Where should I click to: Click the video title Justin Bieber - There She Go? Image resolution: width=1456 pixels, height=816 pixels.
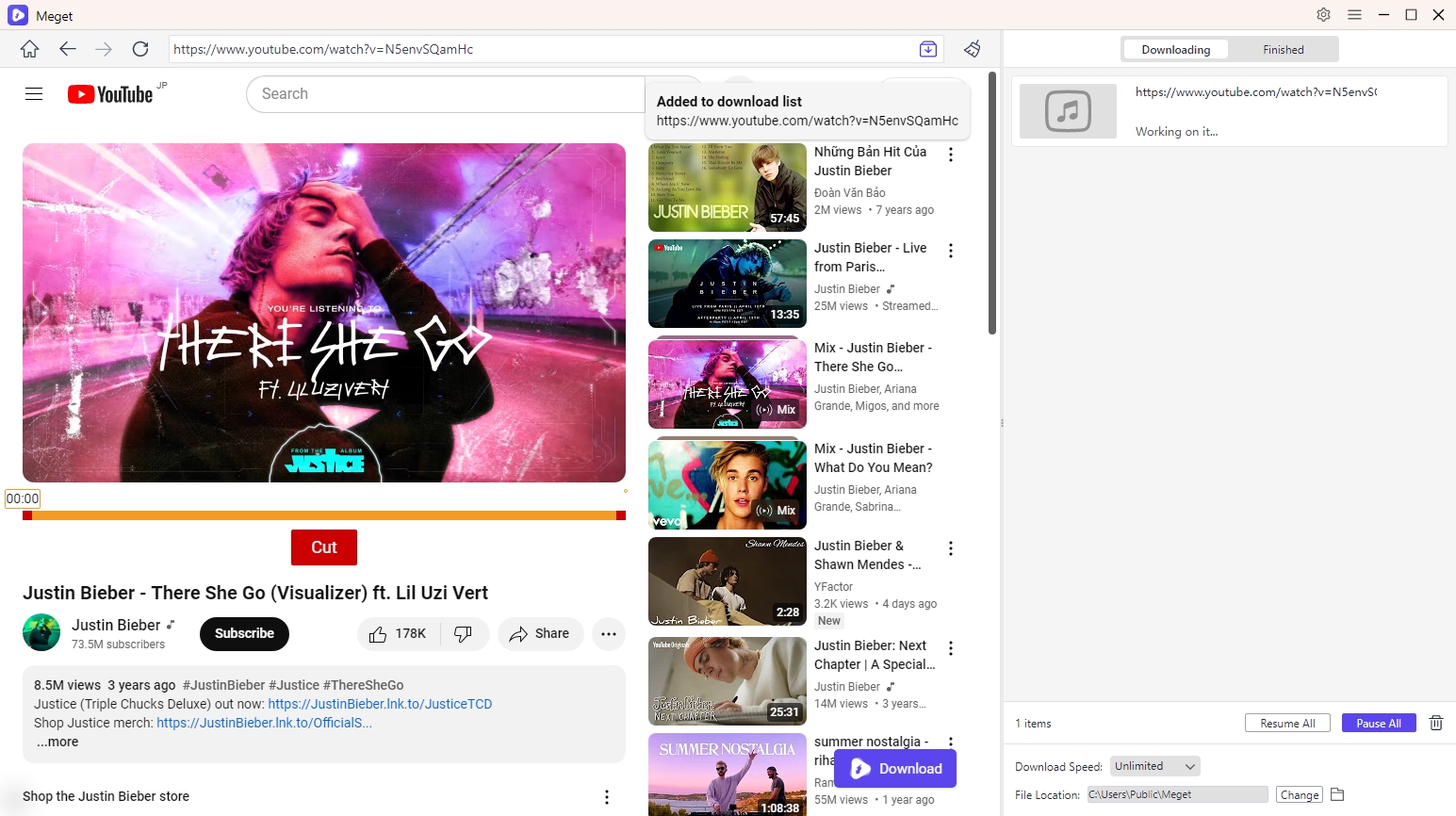pos(255,593)
